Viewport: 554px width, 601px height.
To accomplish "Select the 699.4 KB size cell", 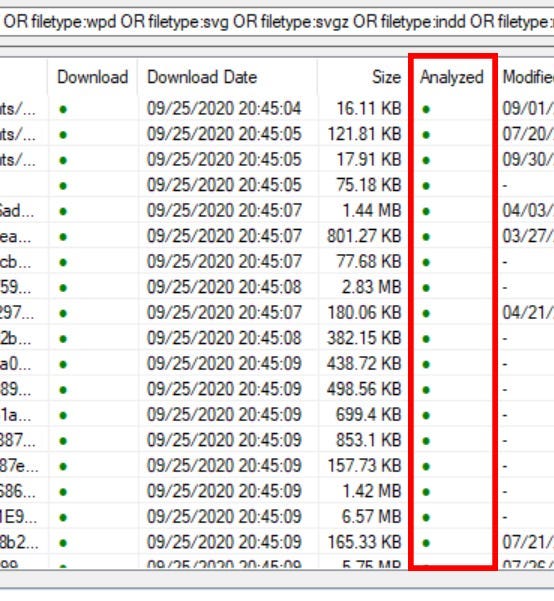I will click(x=368, y=415).
